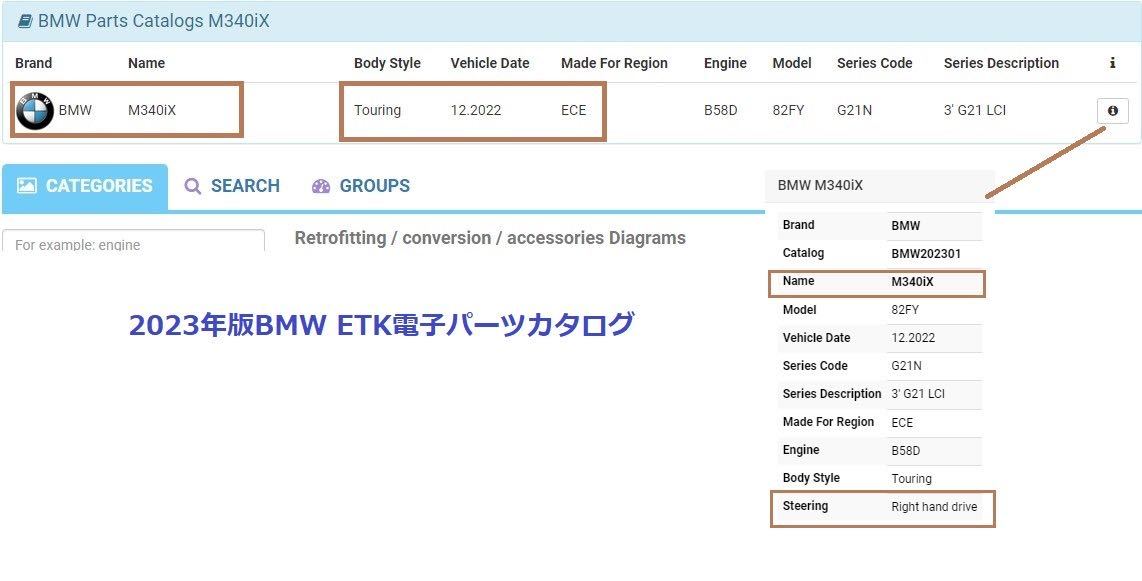Click the 'i' column header icon
Image resolution: width=1142 pixels, height=581 pixels.
coord(1112,63)
